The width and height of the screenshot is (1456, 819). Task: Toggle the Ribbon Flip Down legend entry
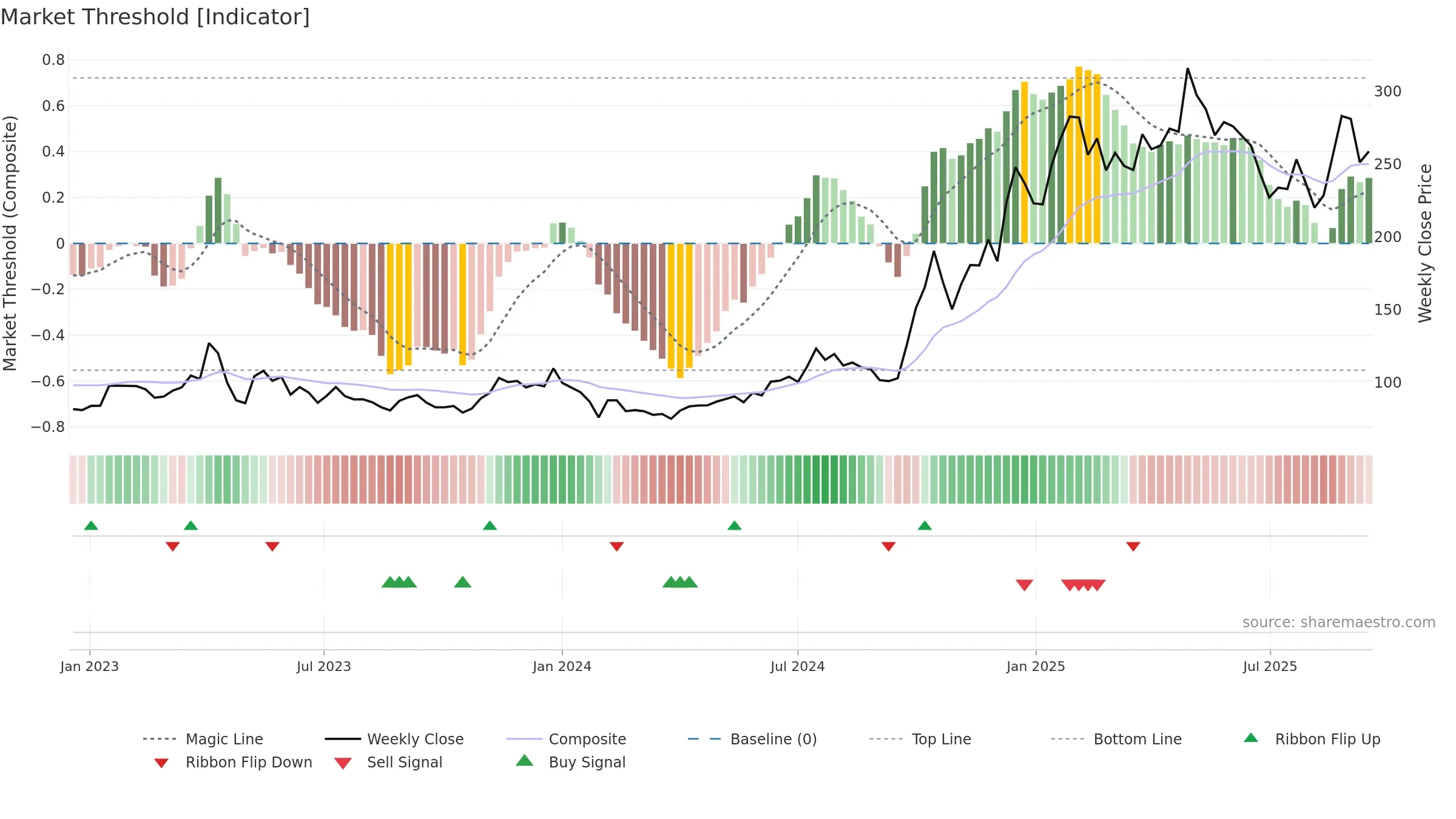pyautogui.click(x=233, y=763)
